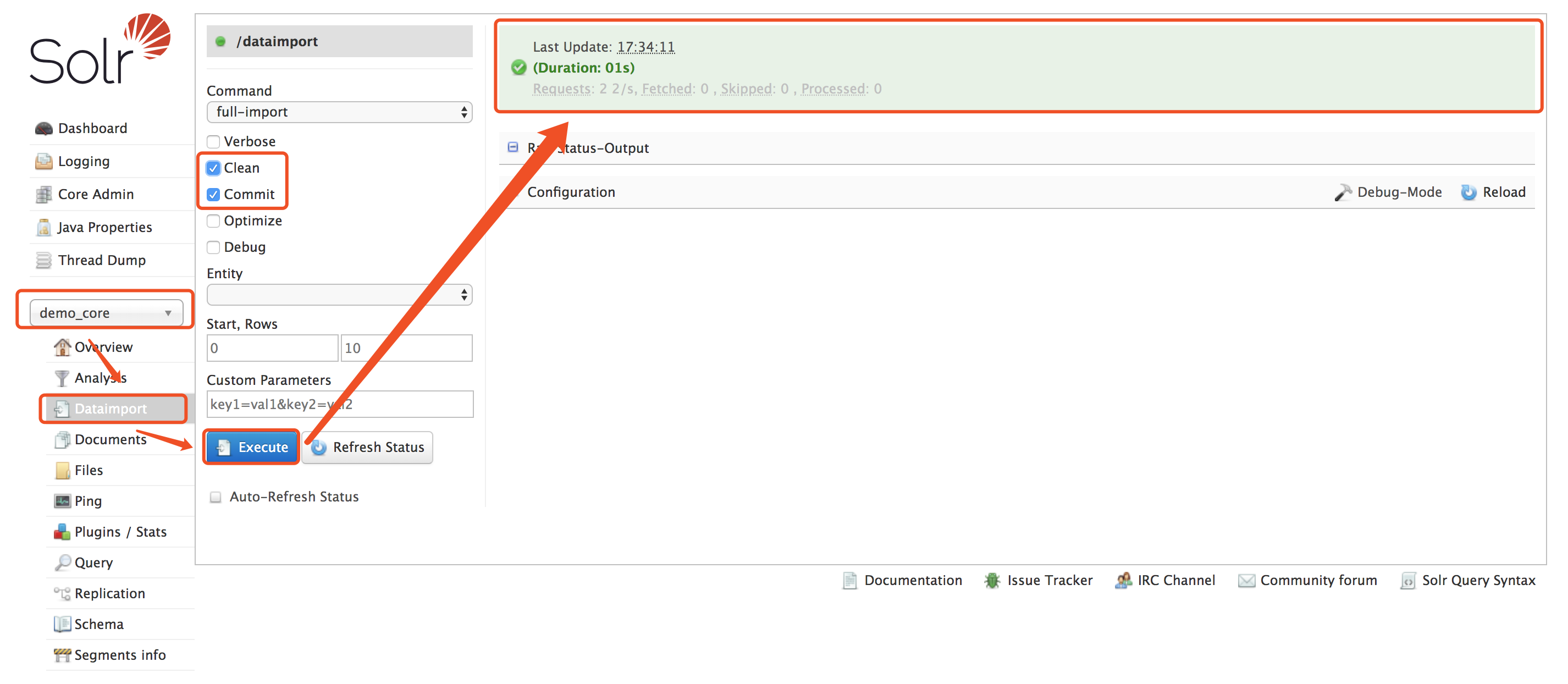The height and width of the screenshot is (684, 1568).
Task: Open the Schema menu item
Action: [98, 625]
